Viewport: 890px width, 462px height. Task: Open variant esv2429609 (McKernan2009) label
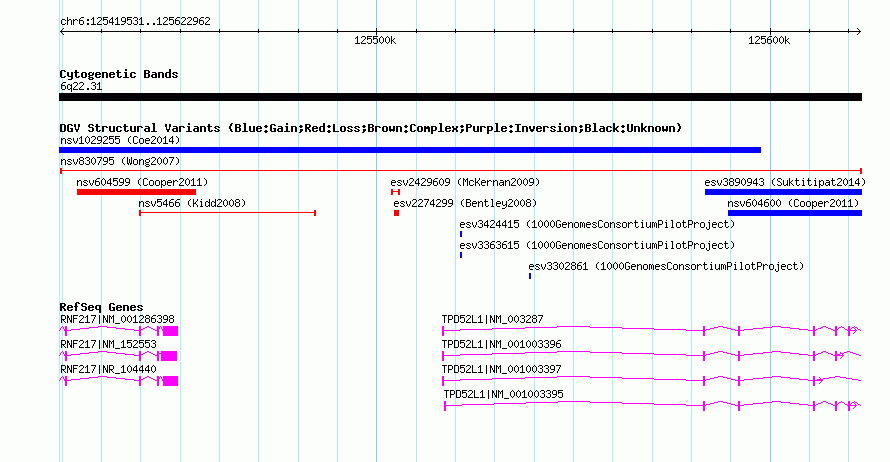[x=465, y=182]
